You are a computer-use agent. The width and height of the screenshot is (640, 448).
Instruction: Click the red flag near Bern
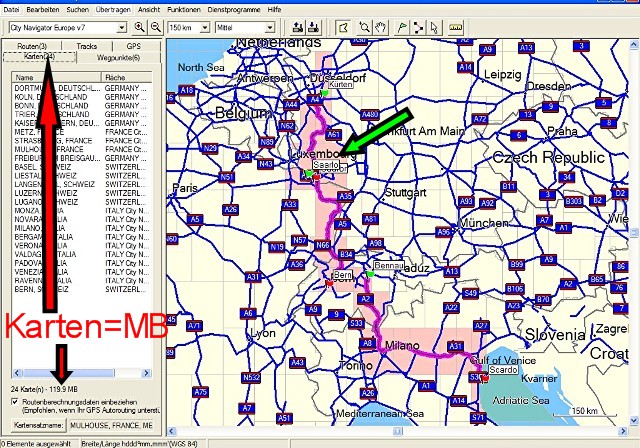329,282
